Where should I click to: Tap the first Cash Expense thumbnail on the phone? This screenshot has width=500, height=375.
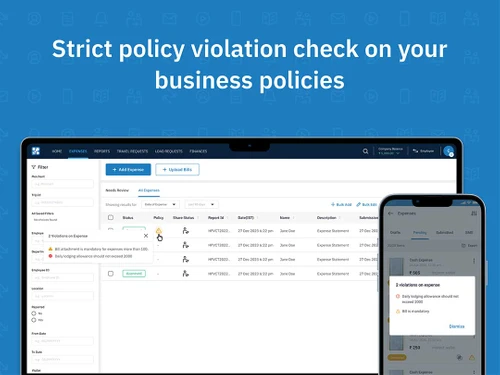(397, 267)
